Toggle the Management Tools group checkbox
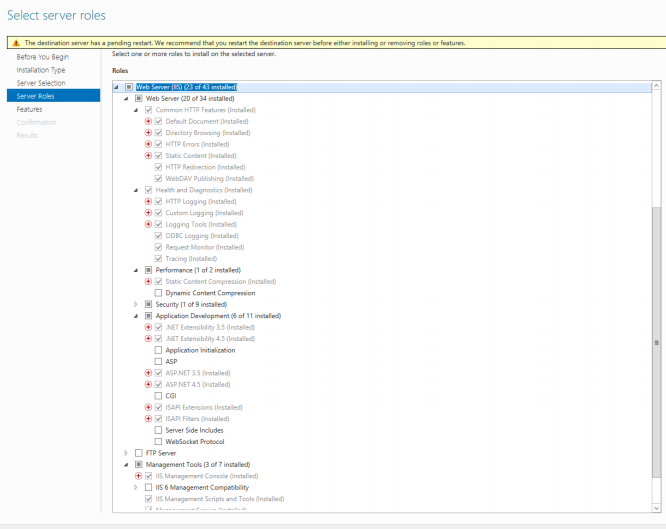666x529 pixels. pos(138,464)
